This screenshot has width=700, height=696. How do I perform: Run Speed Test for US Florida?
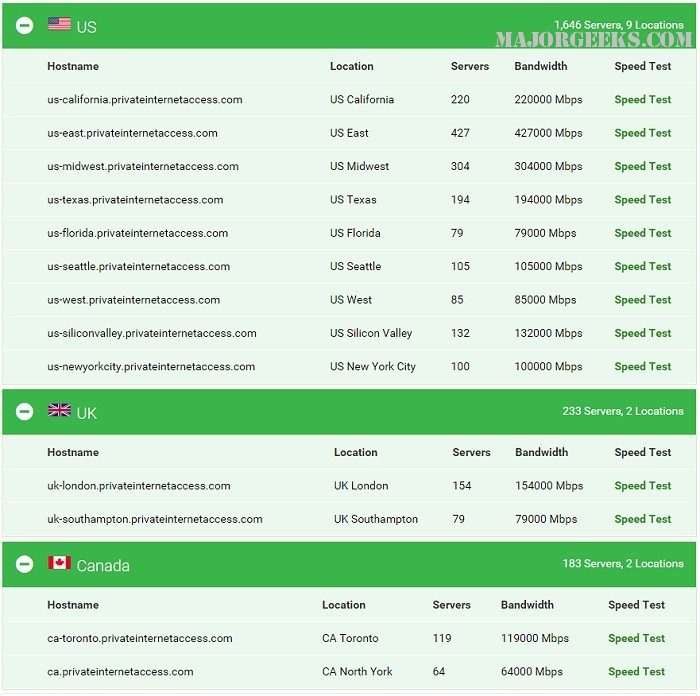pyautogui.click(x=642, y=233)
